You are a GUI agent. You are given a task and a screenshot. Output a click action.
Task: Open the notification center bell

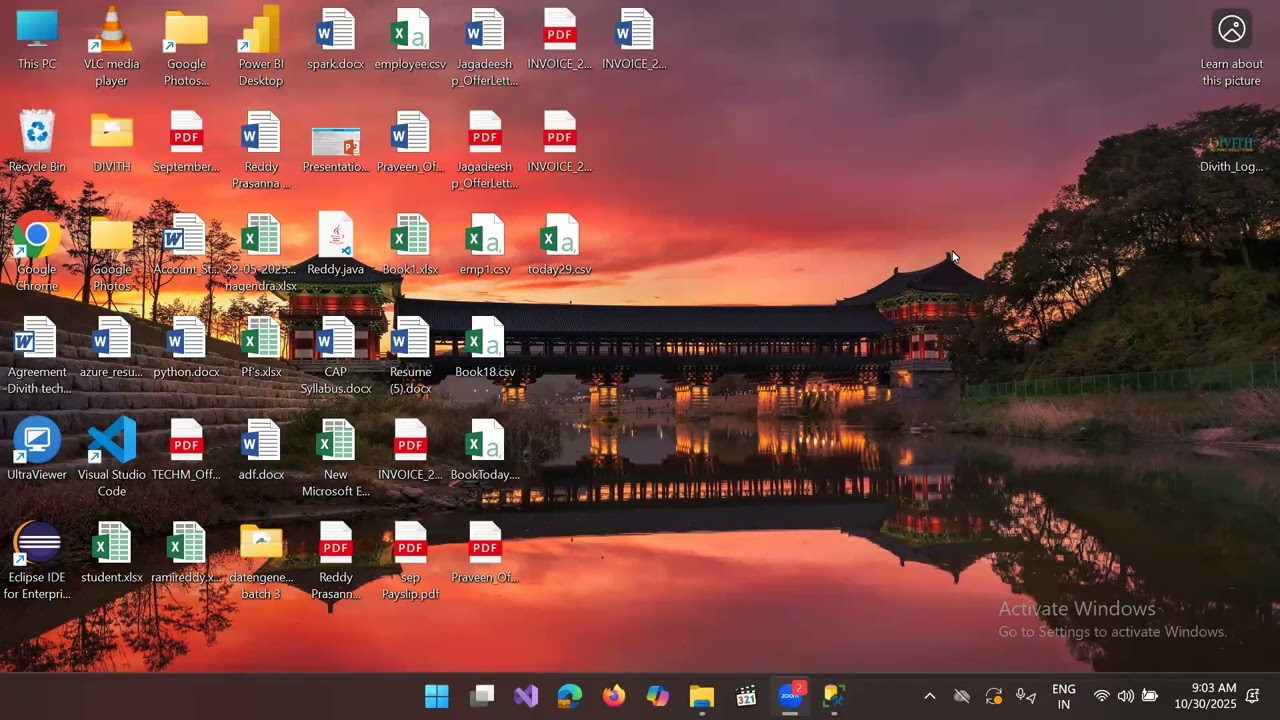pyautogui.click(x=1253, y=697)
